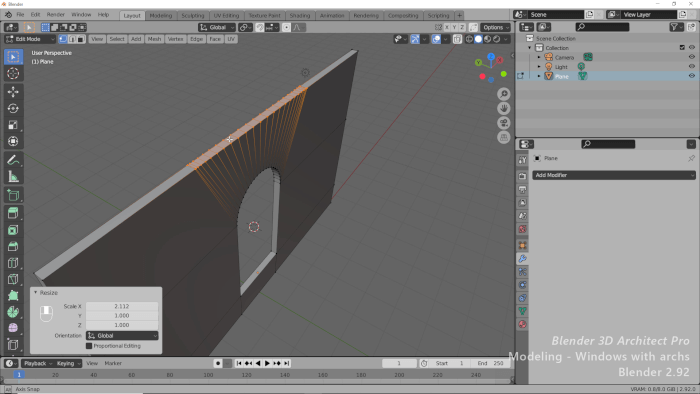Open the File menu
700x394 pixels.
coord(20,15)
